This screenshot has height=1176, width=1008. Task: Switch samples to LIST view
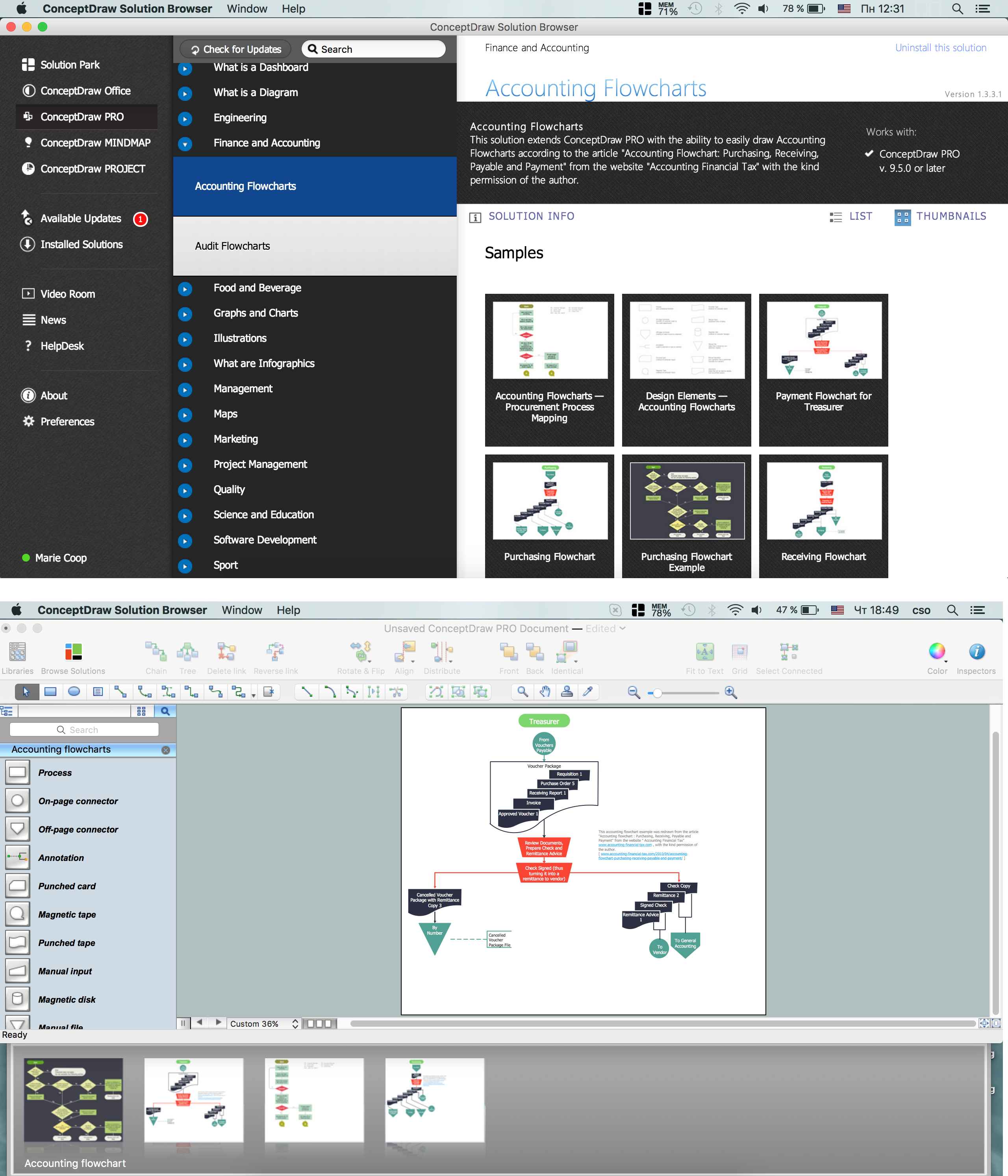(x=851, y=217)
